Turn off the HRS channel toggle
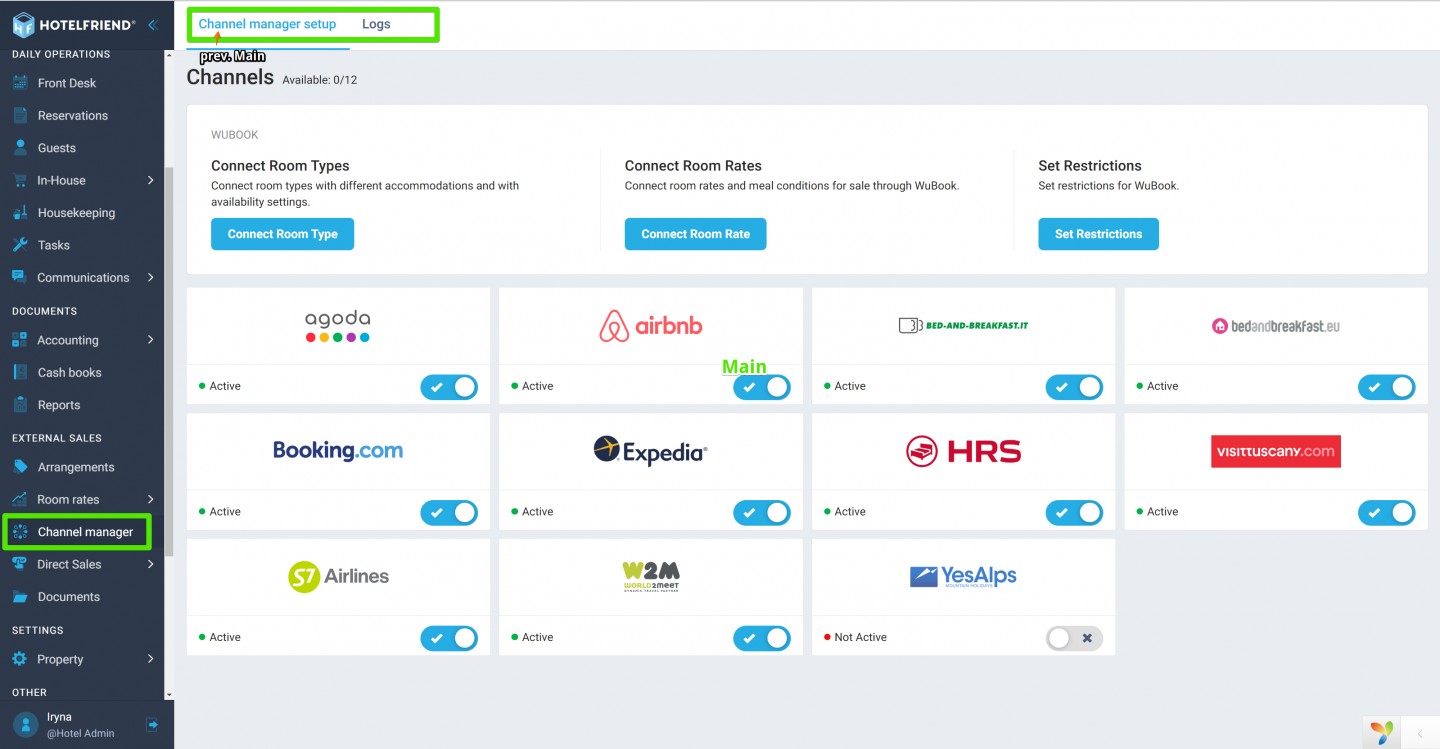 pyautogui.click(x=1074, y=513)
